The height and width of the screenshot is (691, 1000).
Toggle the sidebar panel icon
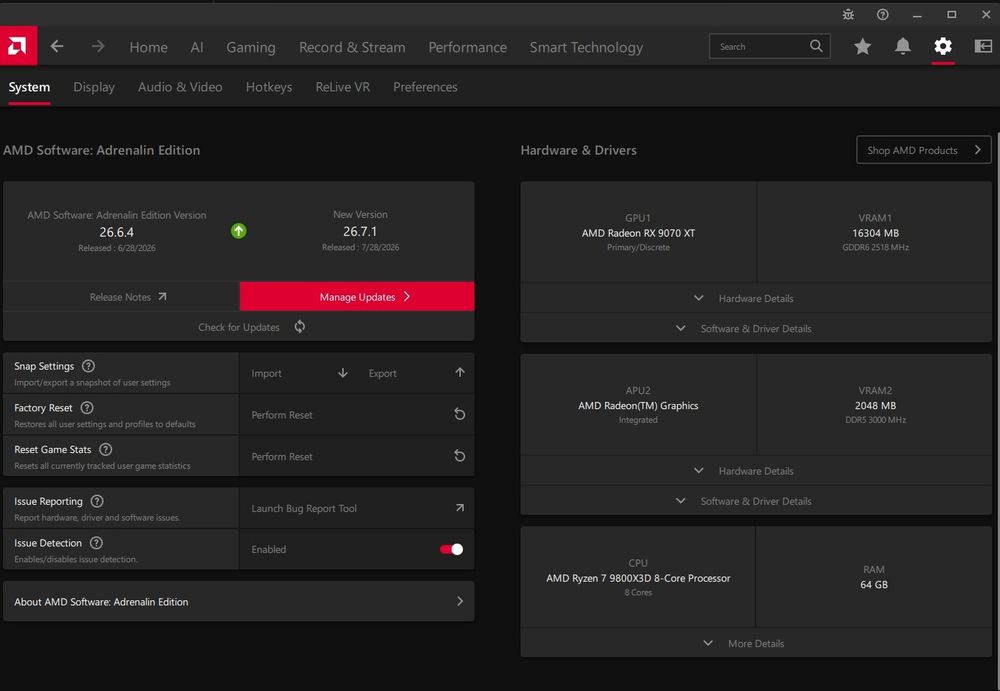point(983,46)
